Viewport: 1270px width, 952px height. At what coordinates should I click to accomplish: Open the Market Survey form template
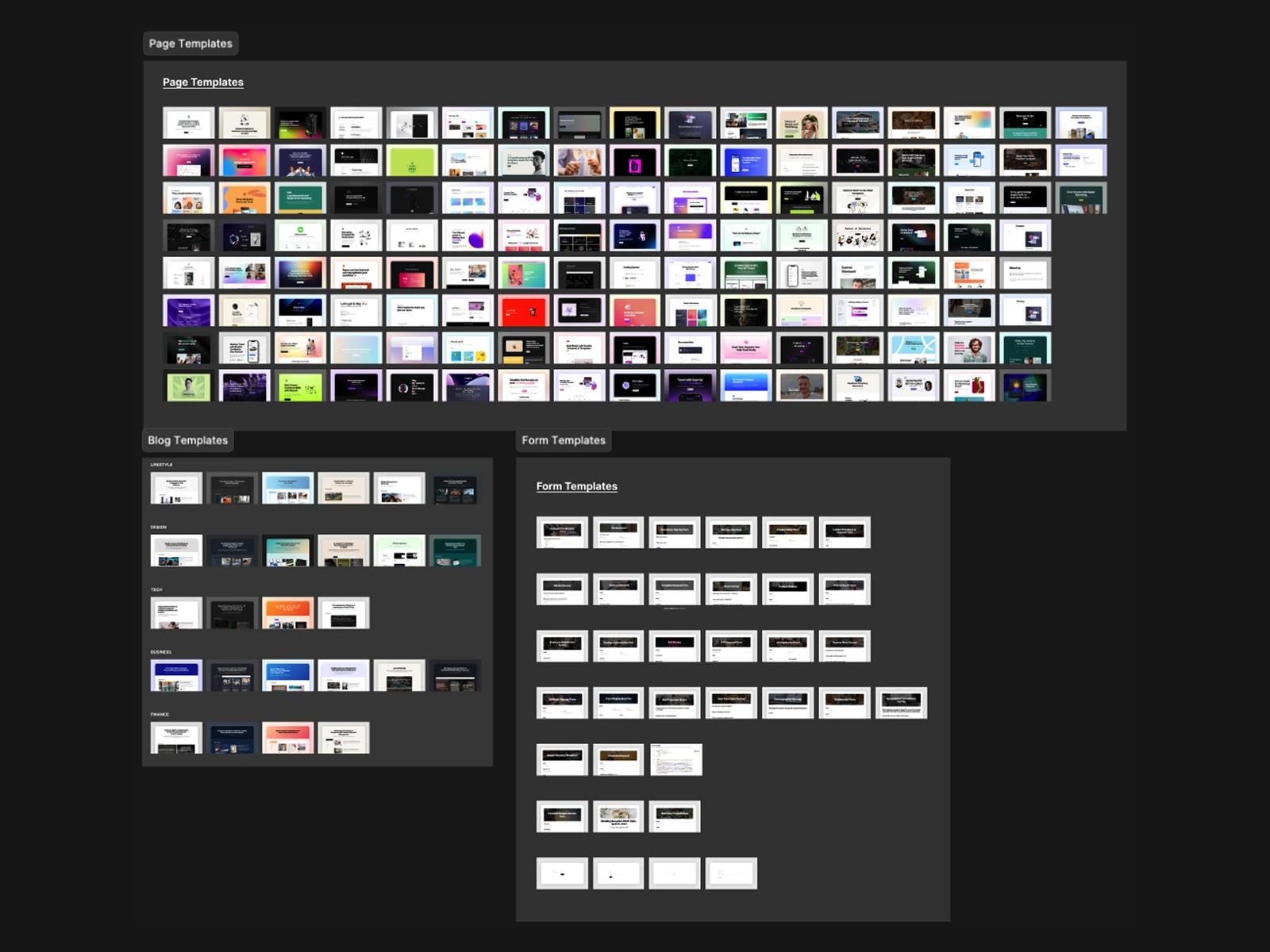coord(562,587)
